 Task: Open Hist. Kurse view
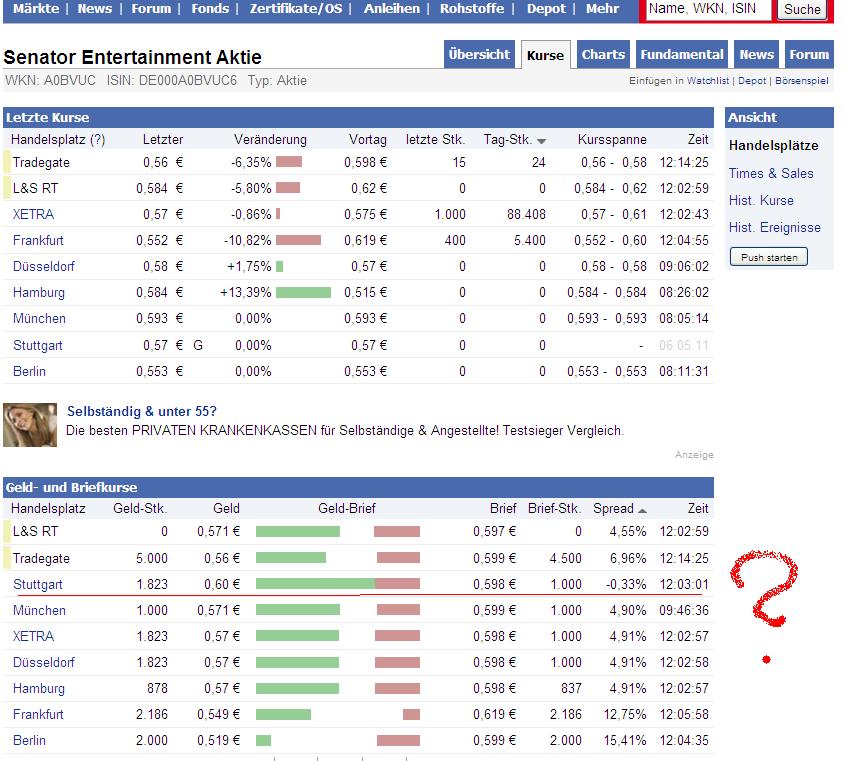761,200
